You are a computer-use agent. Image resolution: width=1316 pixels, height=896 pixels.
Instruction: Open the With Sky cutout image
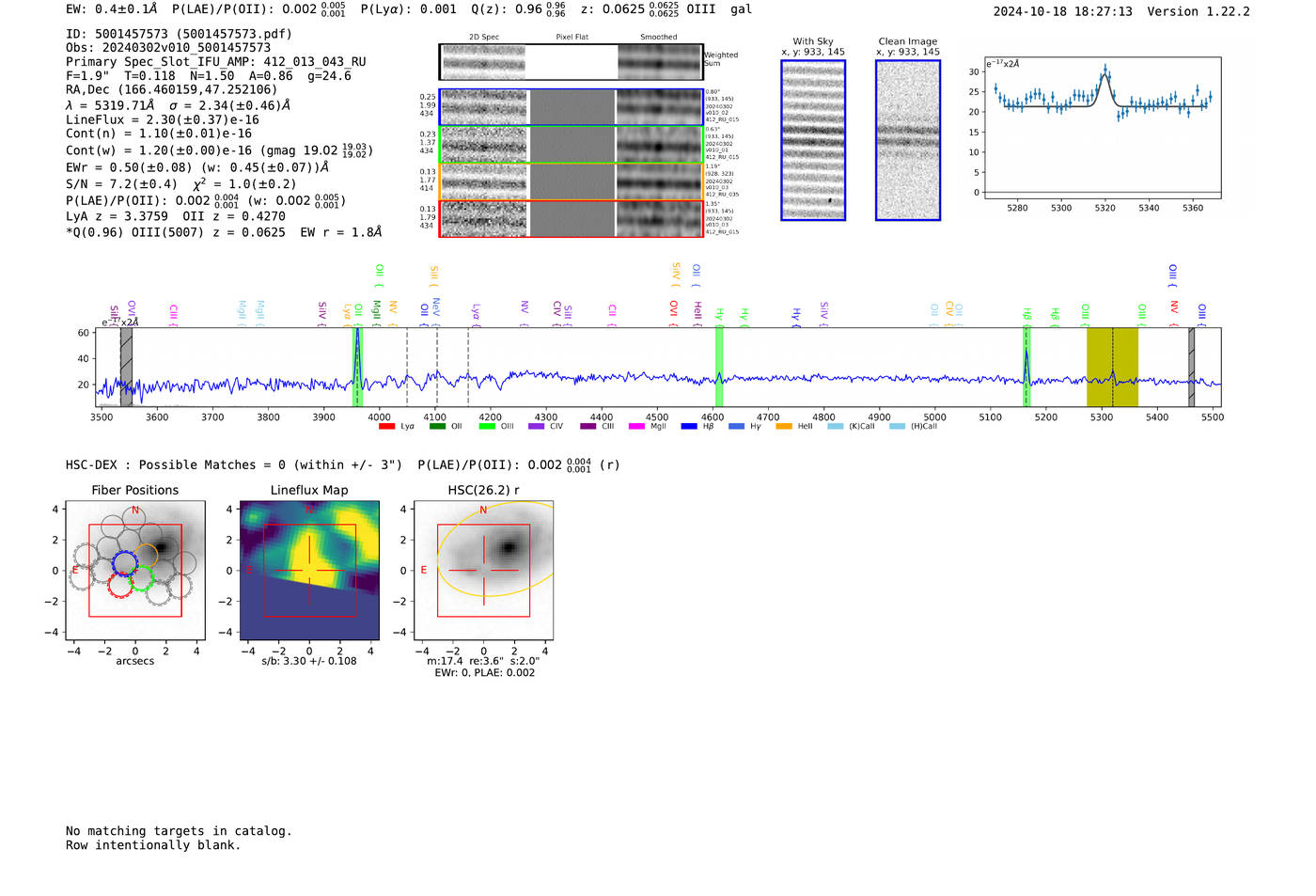[x=813, y=140]
